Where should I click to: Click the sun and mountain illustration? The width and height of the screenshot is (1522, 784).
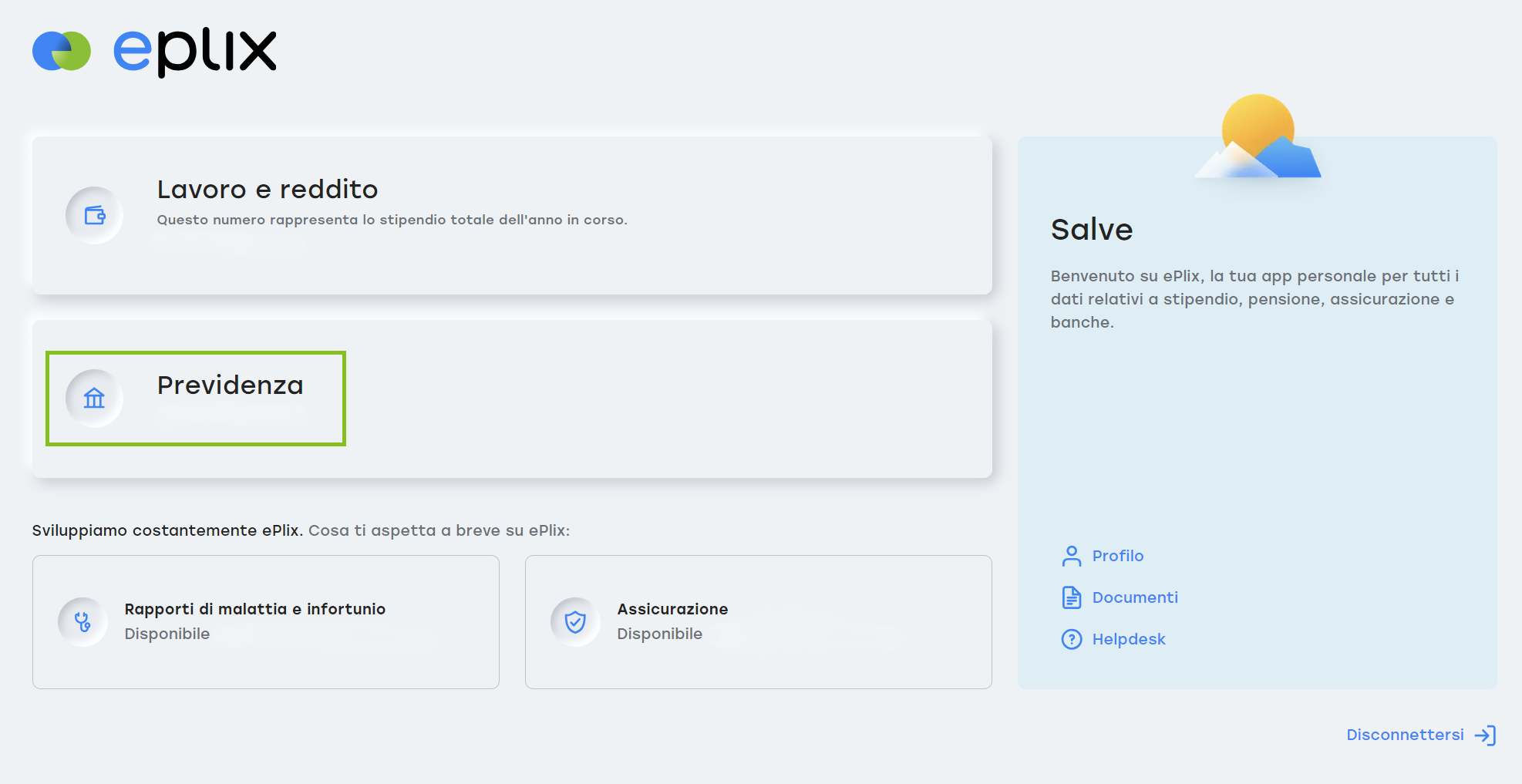pos(1258,137)
